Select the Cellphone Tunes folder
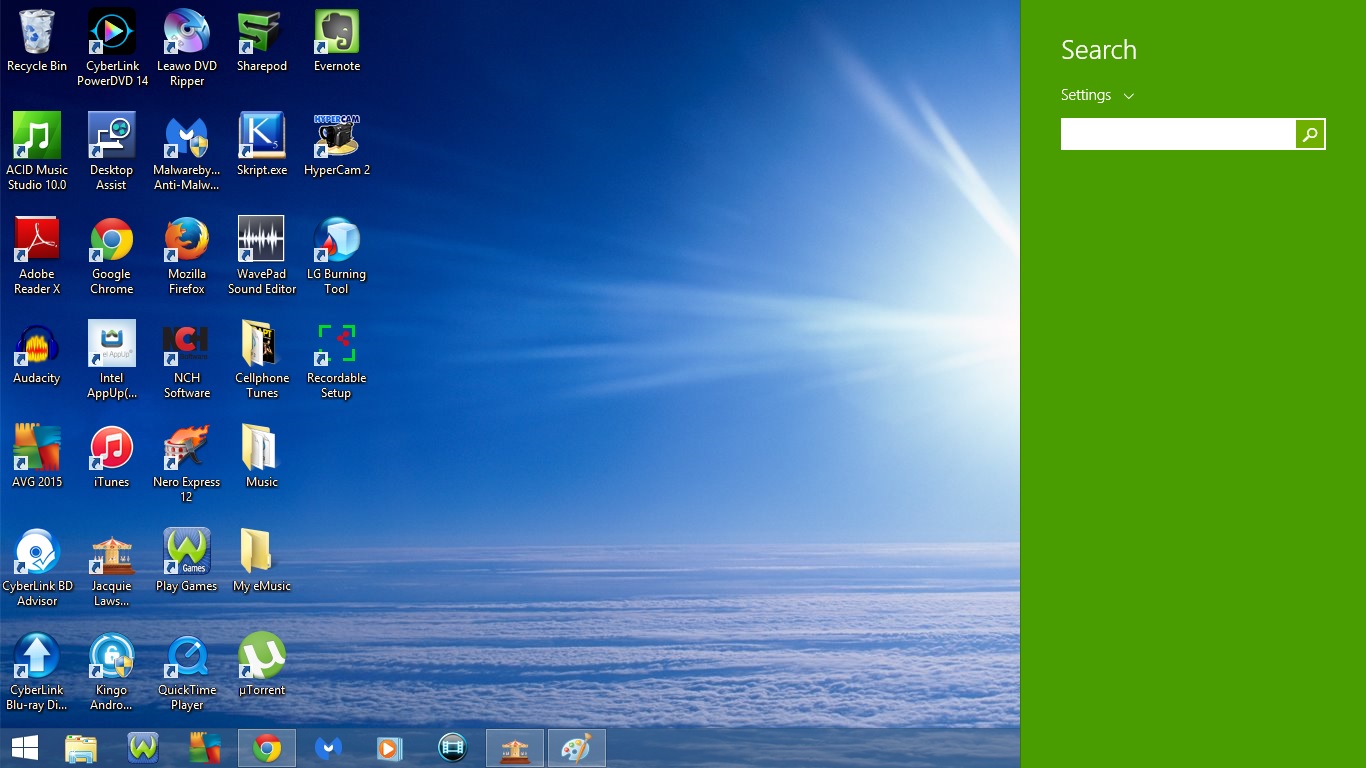 (x=262, y=360)
